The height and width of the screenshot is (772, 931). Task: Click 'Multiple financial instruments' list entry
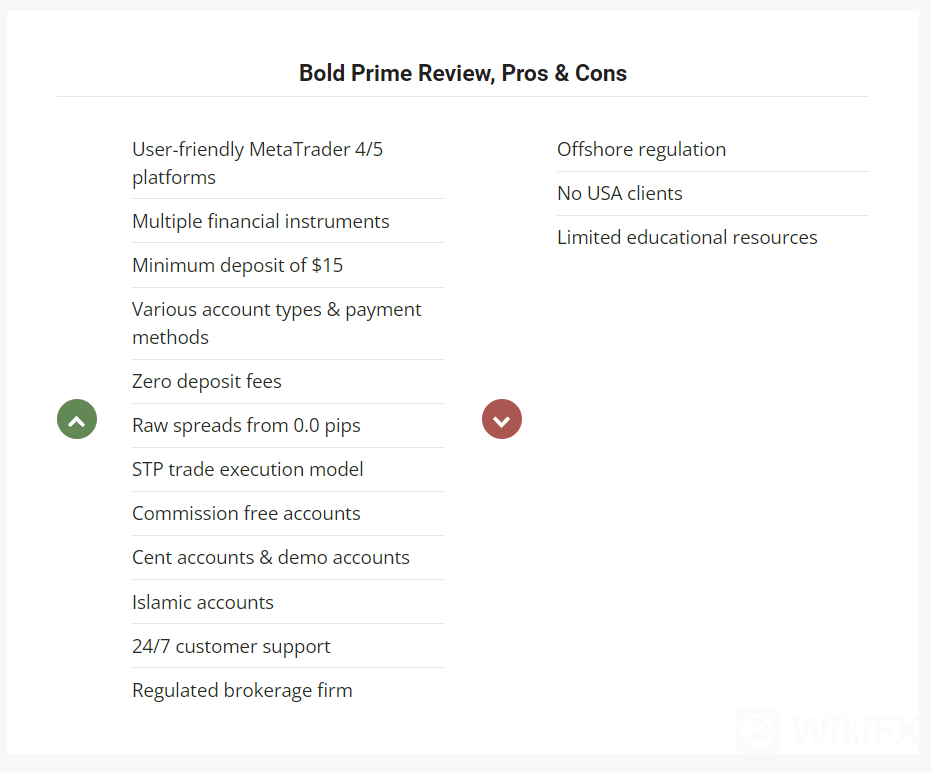pyautogui.click(x=261, y=221)
